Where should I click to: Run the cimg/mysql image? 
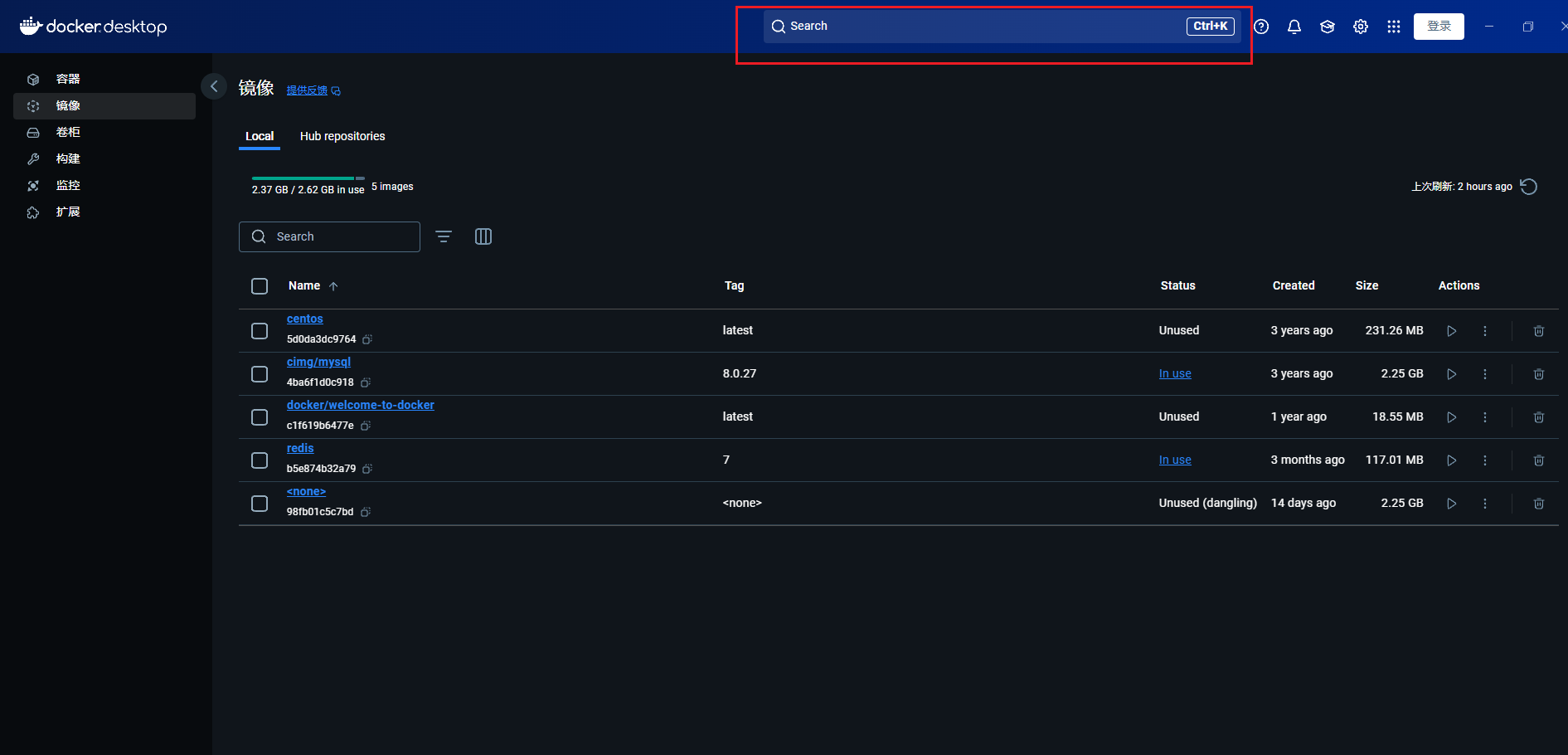[x=1452, y=374]
